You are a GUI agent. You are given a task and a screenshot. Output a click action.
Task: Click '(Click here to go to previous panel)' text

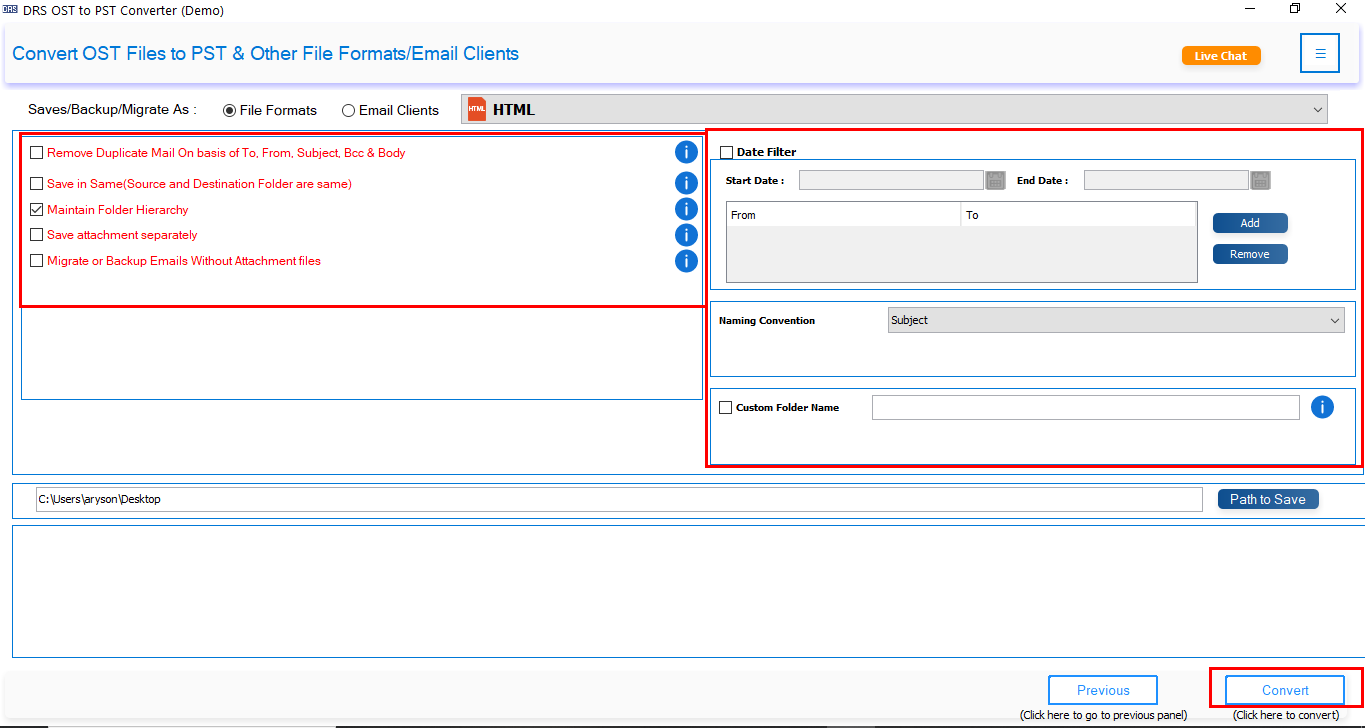coord(1103,715)
